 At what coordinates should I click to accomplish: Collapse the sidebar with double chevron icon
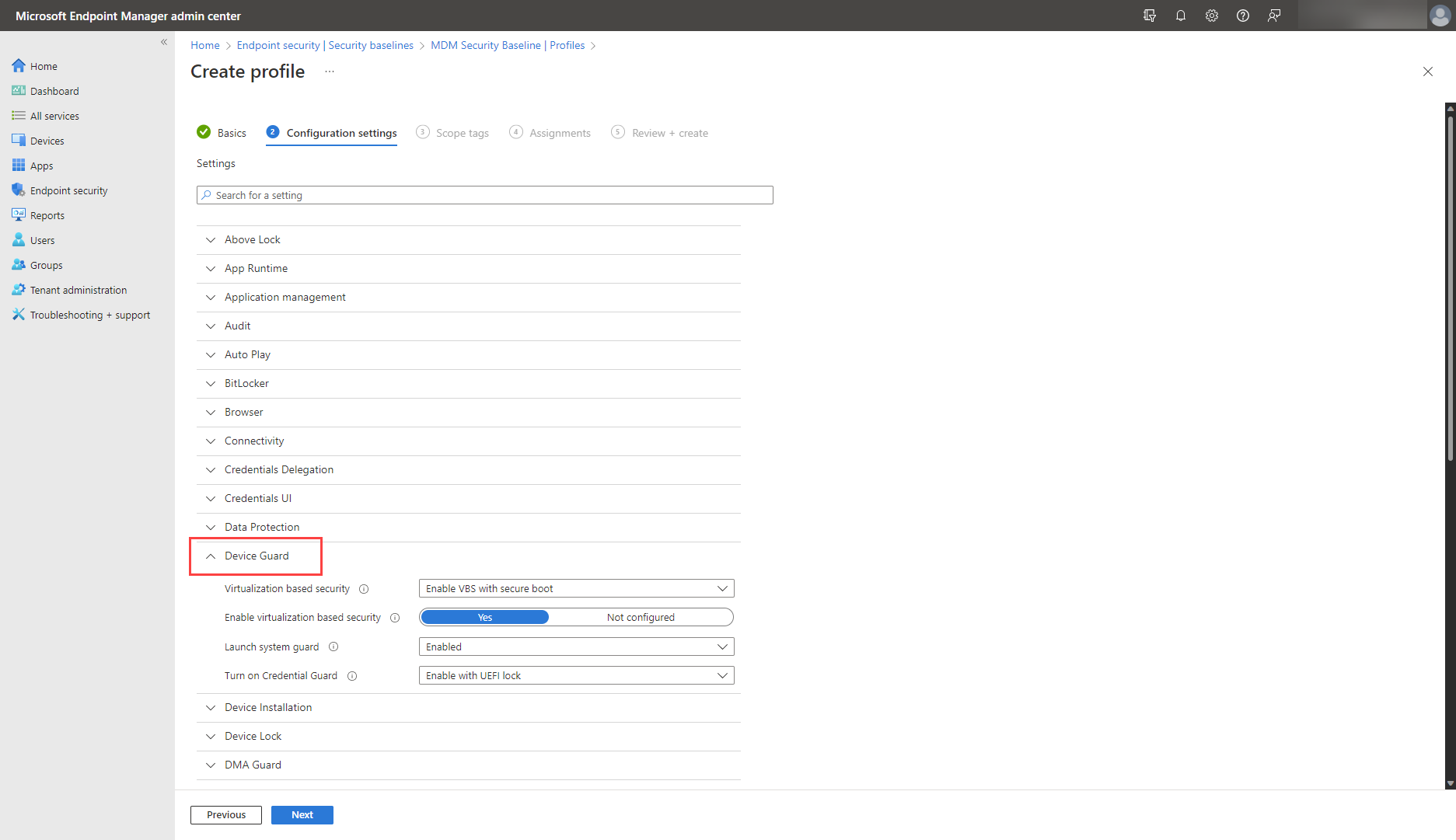point(164,42)
